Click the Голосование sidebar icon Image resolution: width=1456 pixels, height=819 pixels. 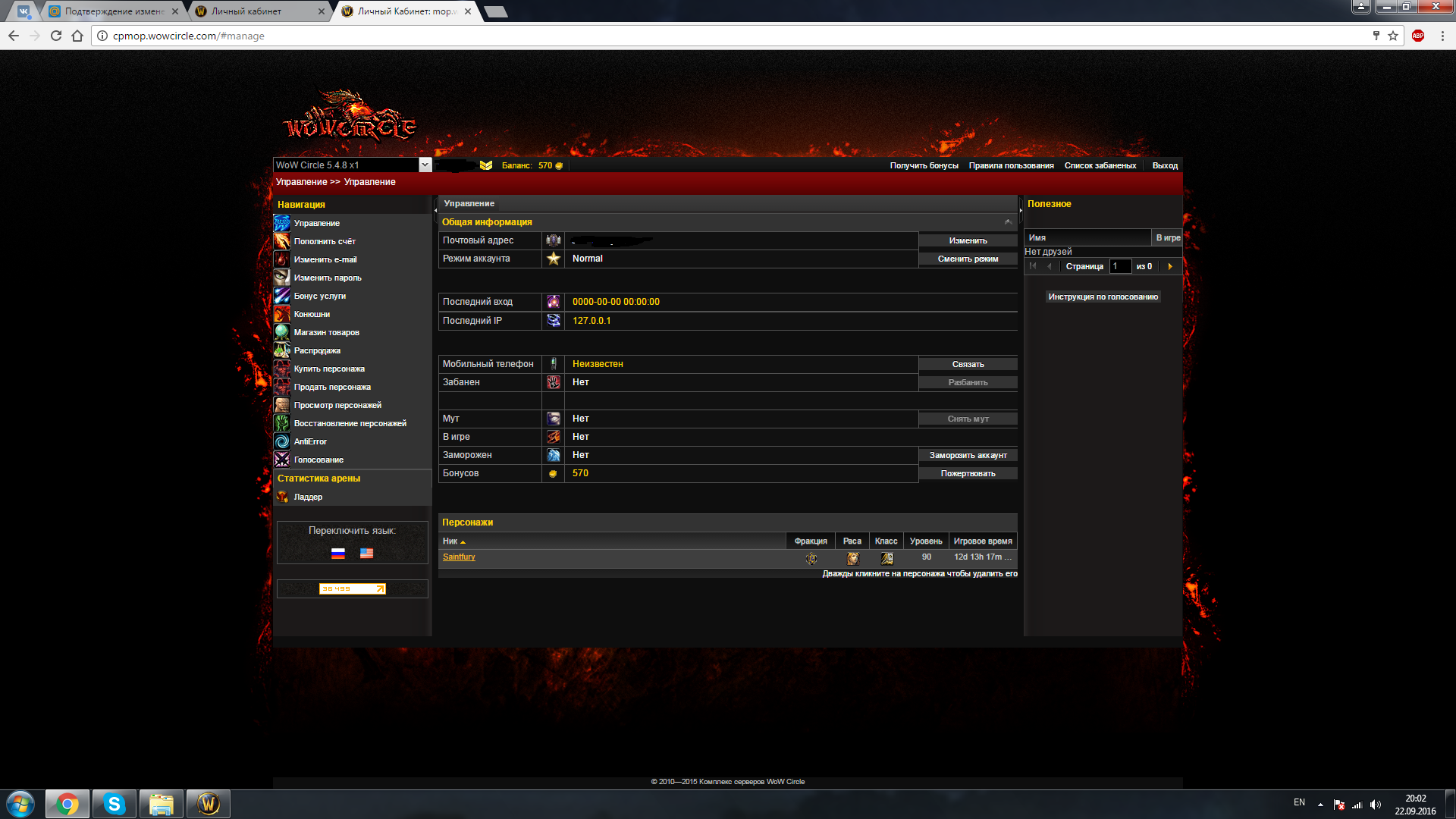point(281,460)
